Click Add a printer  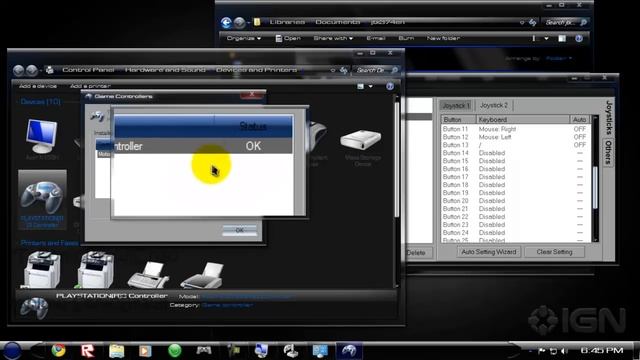pyautogui.click(x=90, y=86)
